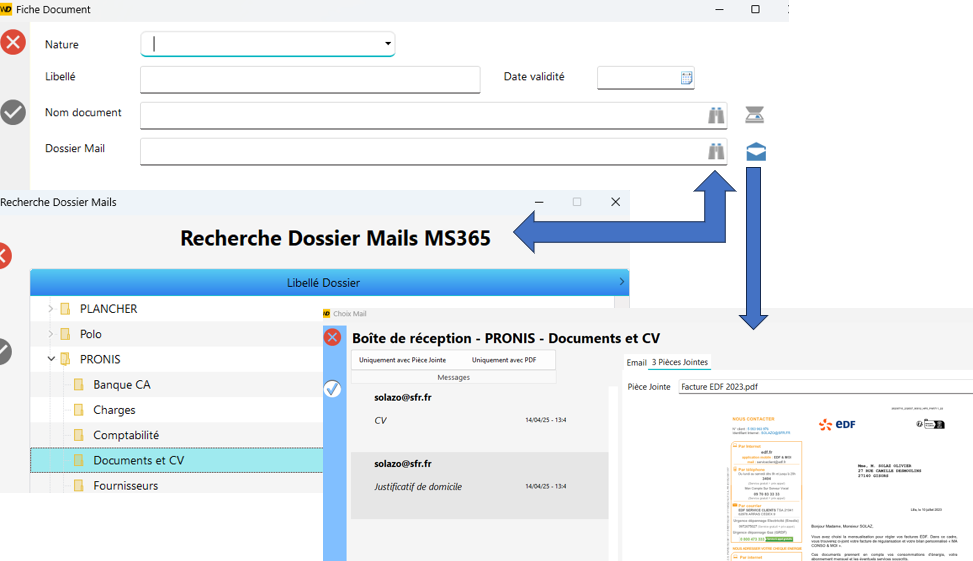Click the Libellé input field
Image resolution: width=973 pixels, height=561 pixels.
point(310,79)
